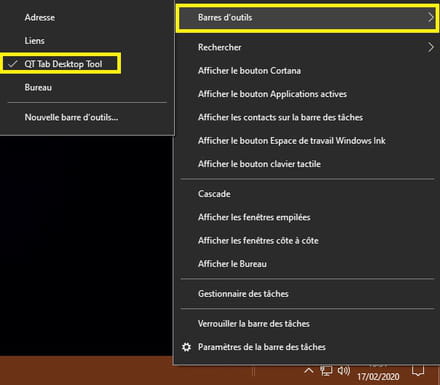Select Afficher les fenêtres côte à côte

point(307,241)
